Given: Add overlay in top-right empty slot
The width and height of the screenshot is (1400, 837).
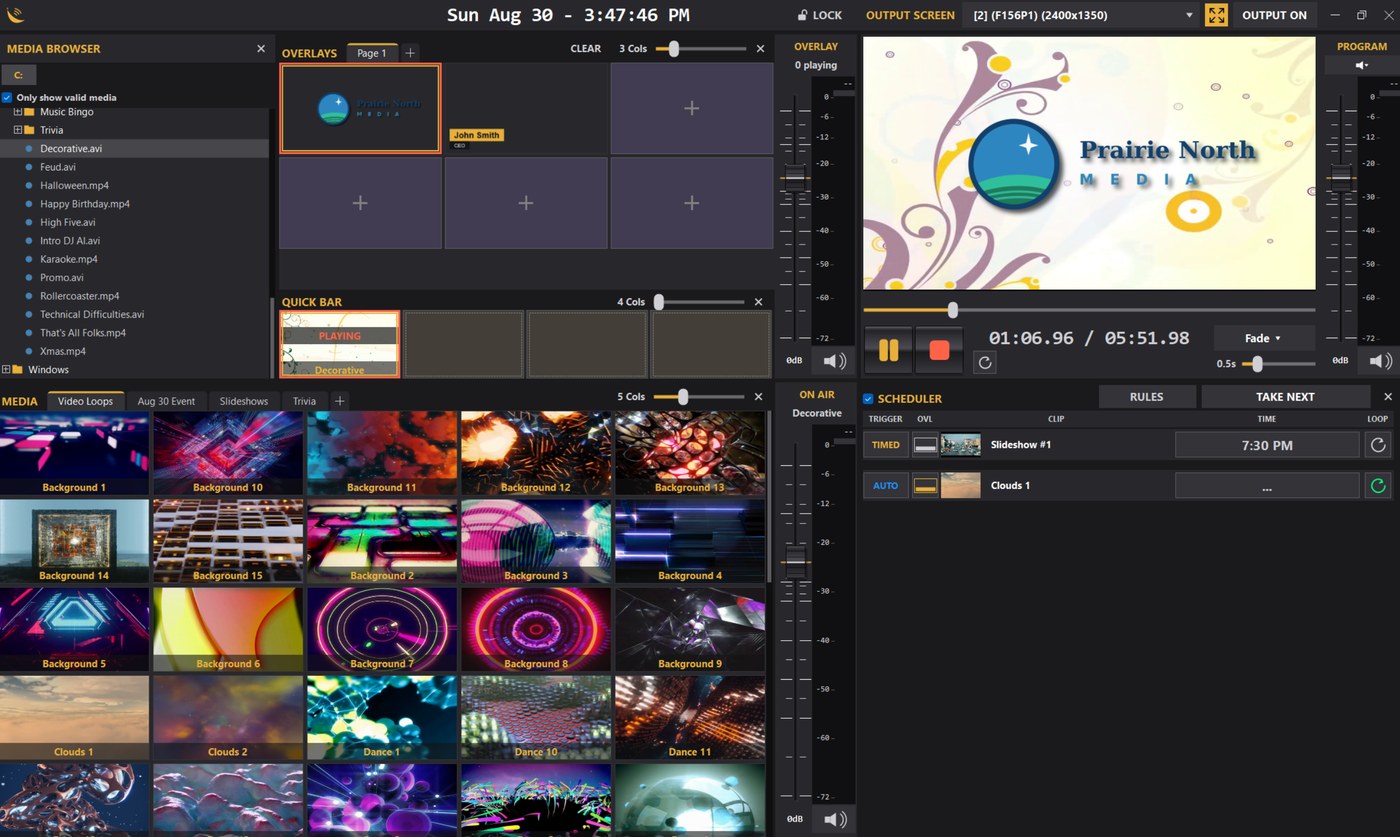Looking at the screenshot, I should [x=691, y=108].
